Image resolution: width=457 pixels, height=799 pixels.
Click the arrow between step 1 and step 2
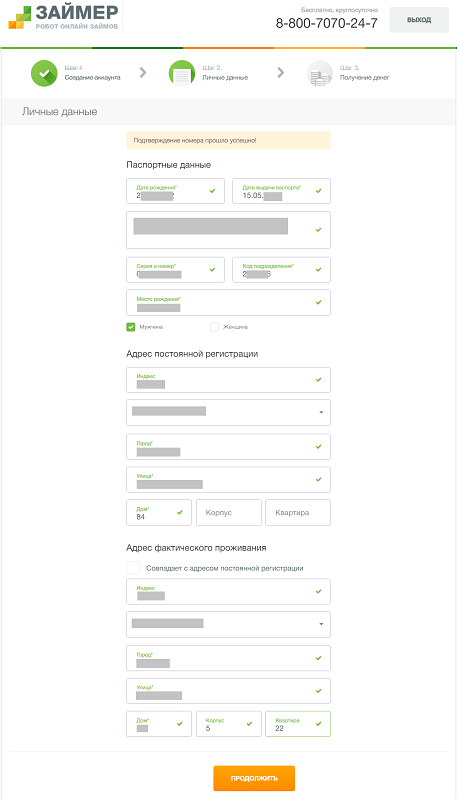pos(143,73)
